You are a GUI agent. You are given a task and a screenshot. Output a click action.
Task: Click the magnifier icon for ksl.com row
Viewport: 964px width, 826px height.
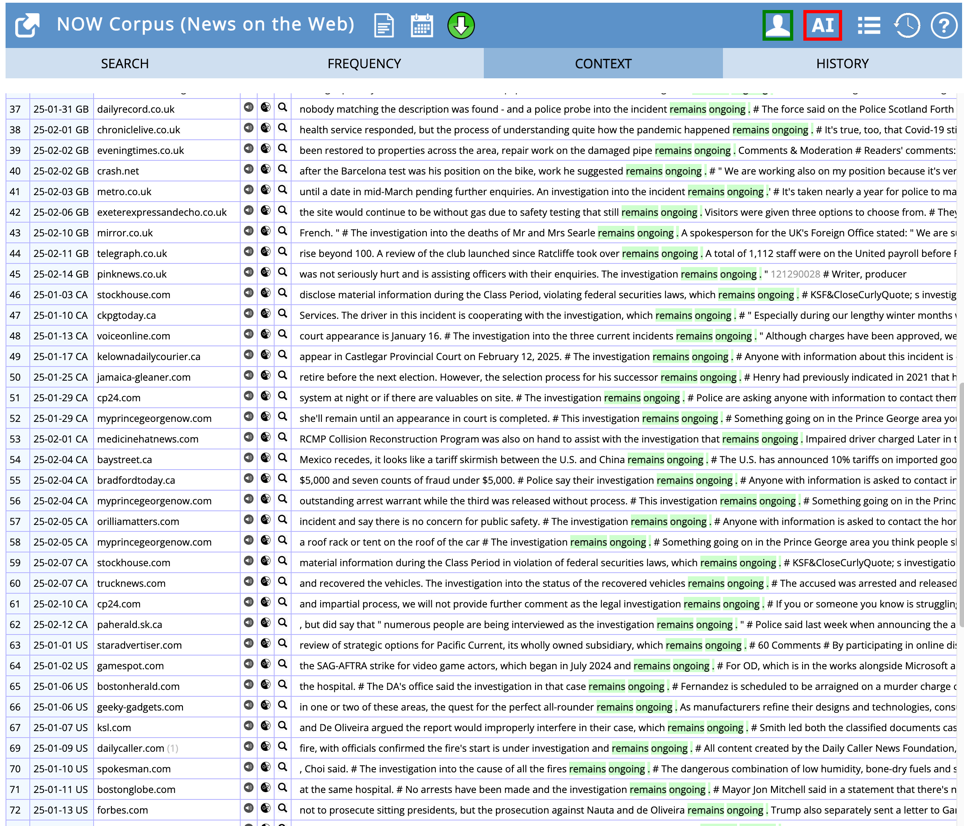click(x=282, y=726)
